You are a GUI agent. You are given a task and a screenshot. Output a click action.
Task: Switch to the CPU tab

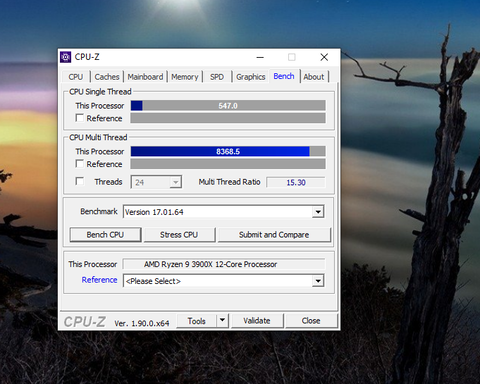(x=76, y=77)
